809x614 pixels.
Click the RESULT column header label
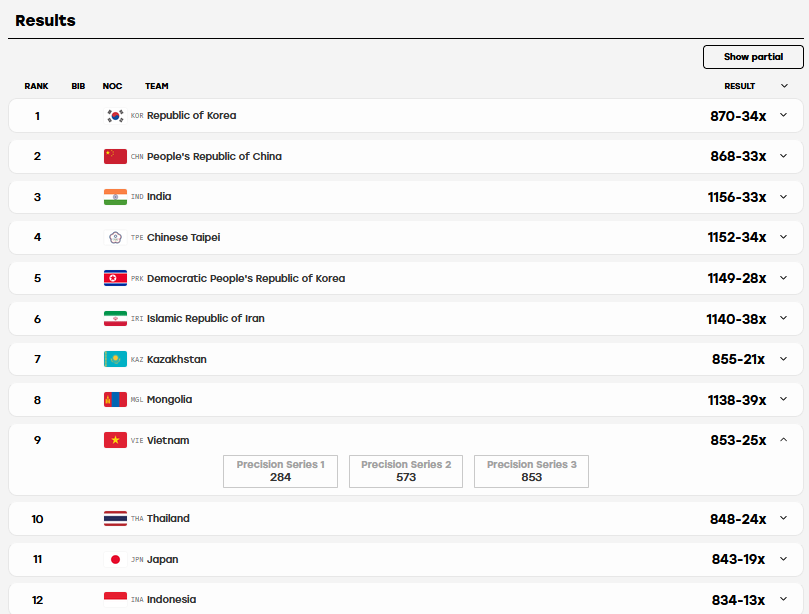pos(739,86)
